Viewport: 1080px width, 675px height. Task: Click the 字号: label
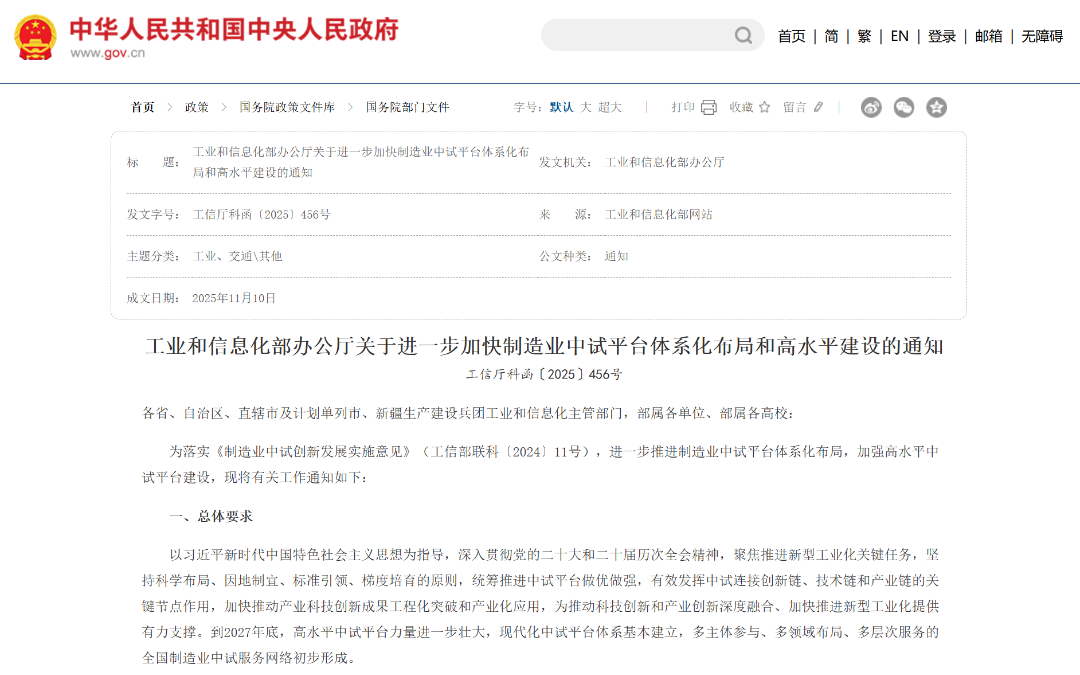[528, 107]
